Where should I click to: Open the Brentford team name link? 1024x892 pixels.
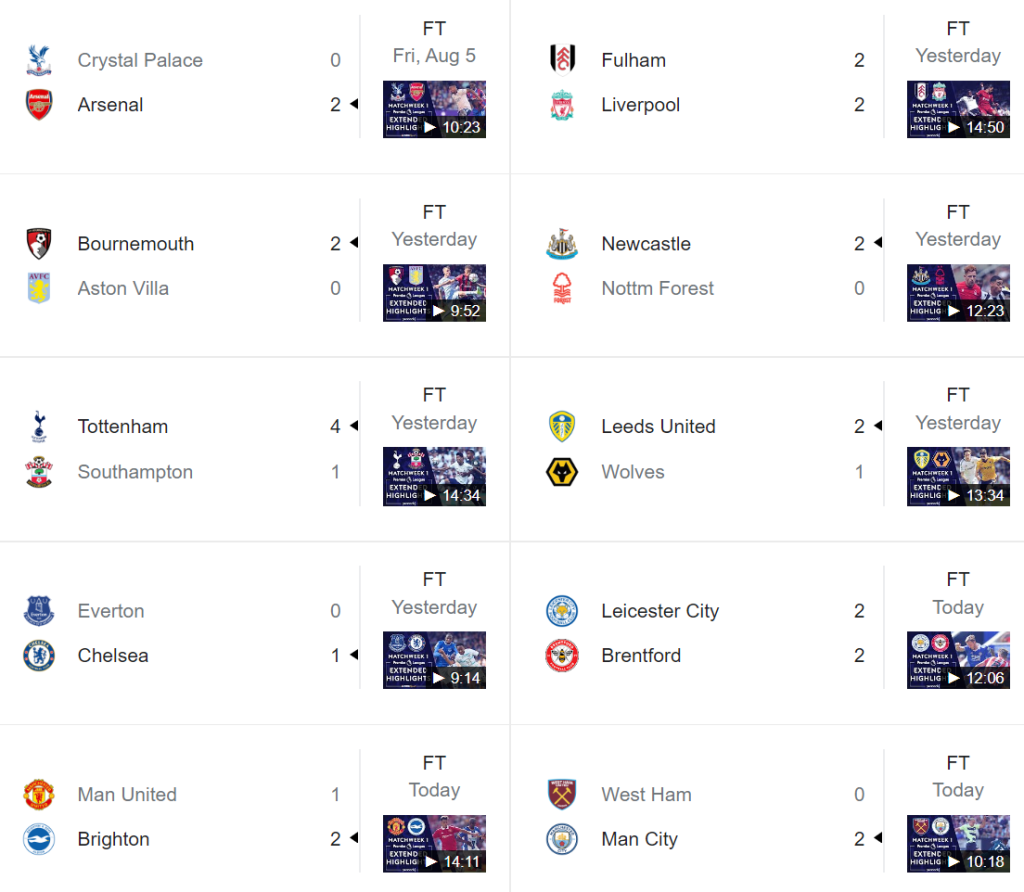pos(641,656)
